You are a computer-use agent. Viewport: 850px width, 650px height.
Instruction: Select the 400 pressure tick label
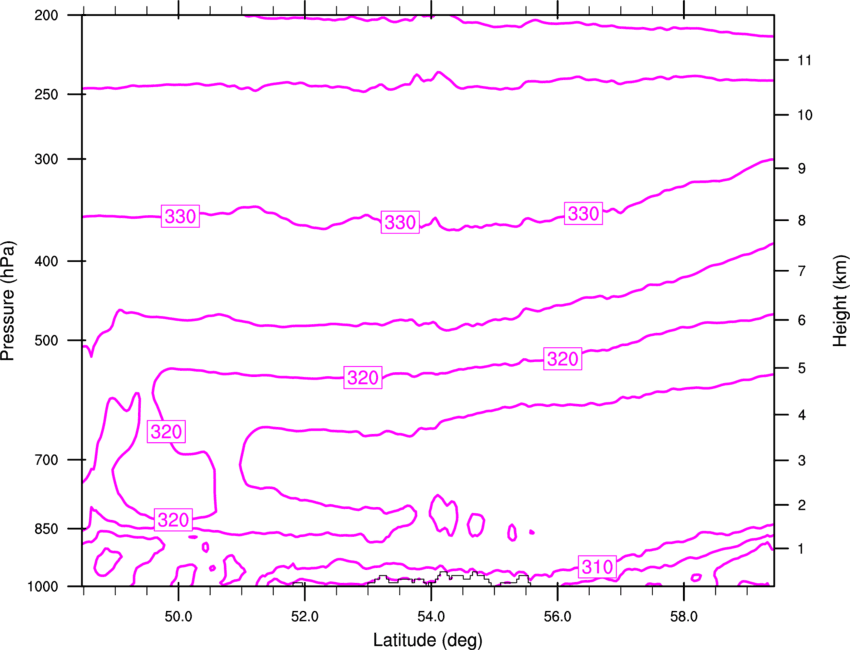[x=46, y=261]
